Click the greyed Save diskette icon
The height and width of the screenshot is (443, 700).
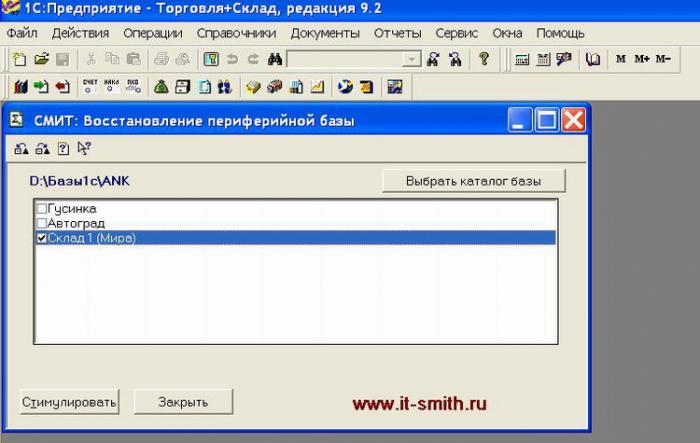[x=62, y=59]
